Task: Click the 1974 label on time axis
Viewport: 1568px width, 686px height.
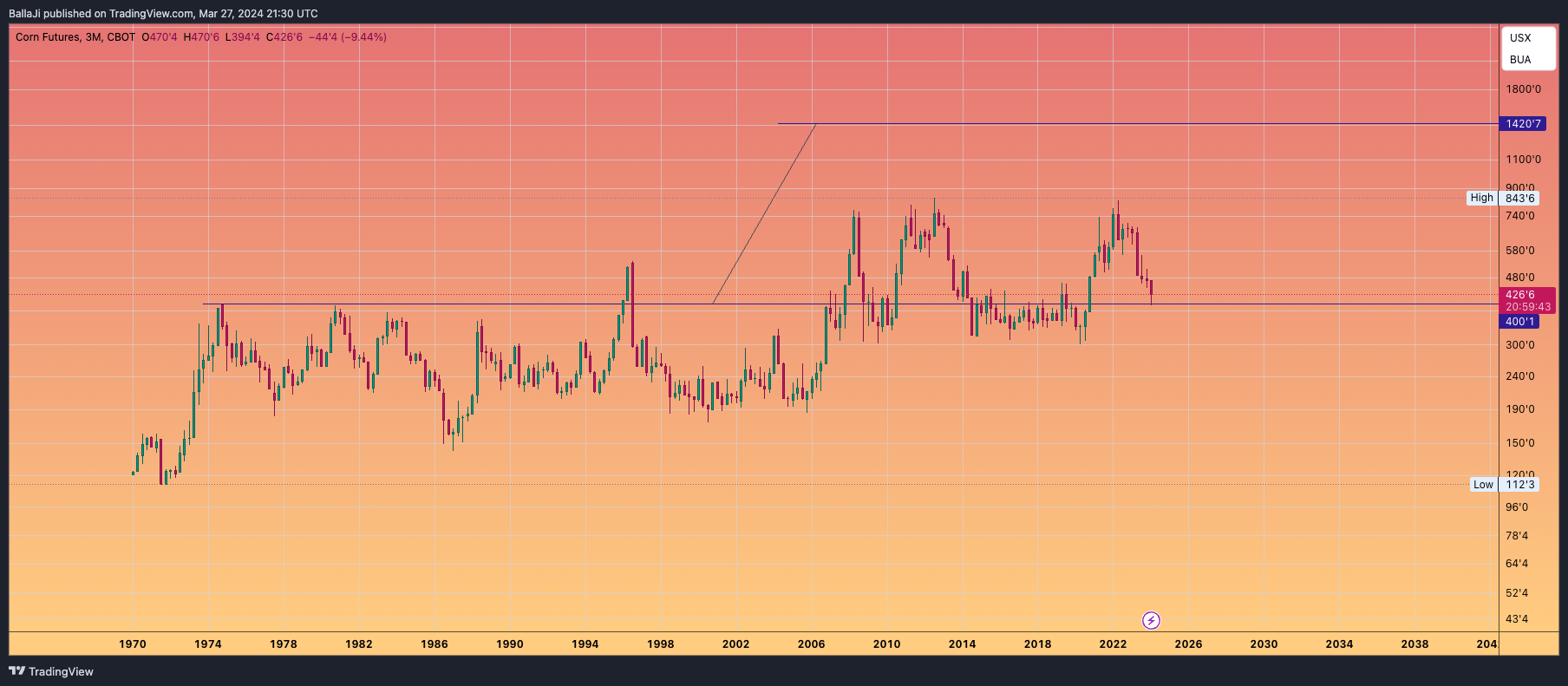Action: (208, 644)
